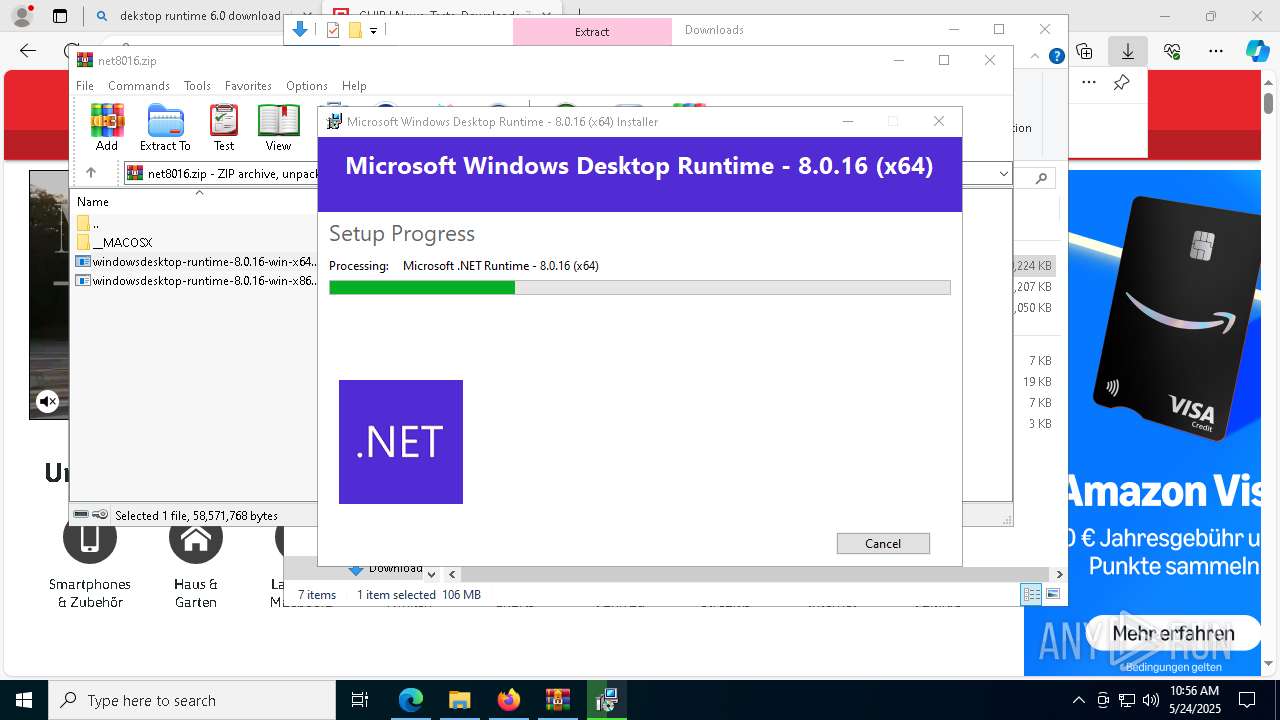Expand the WinRAR address path dropdown

[x=1004, y=174]
